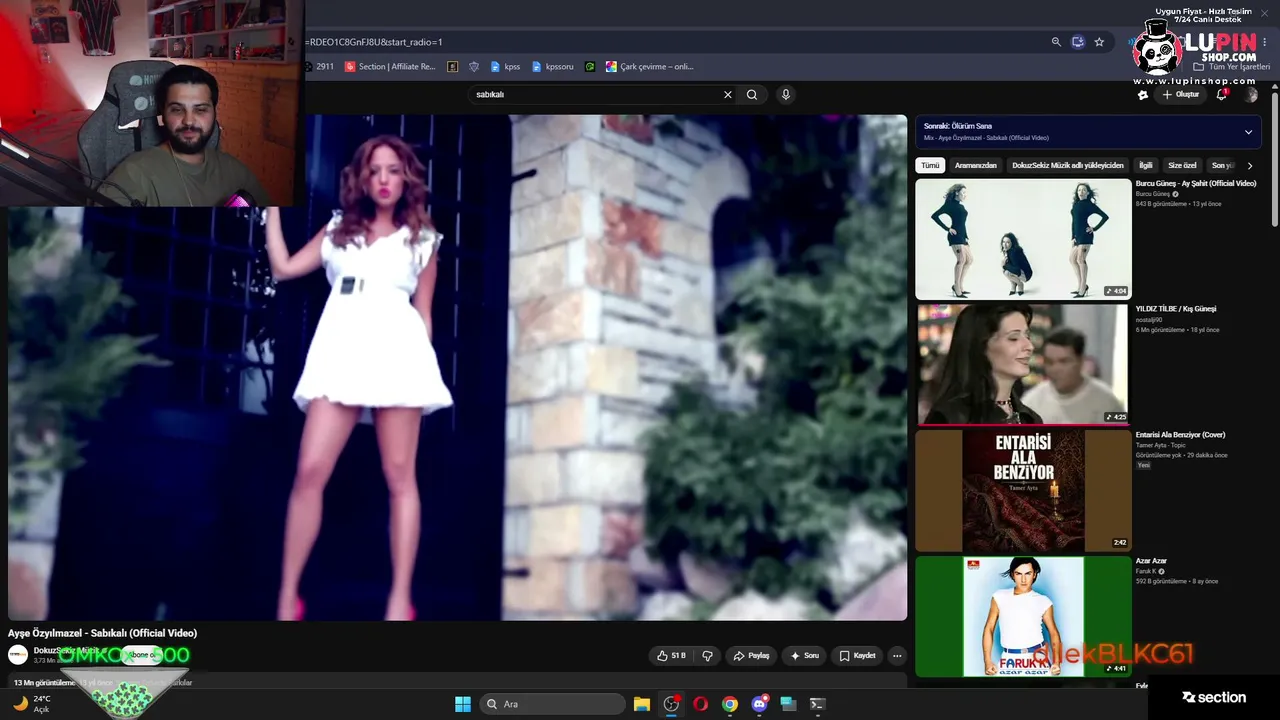Click the title 'Burcu Güneş - Ay Şahit (Official Video)'
Image resolution: width=1280 pixels, height=720 pixels.
pyautogui.click(x=1196, y=184)
